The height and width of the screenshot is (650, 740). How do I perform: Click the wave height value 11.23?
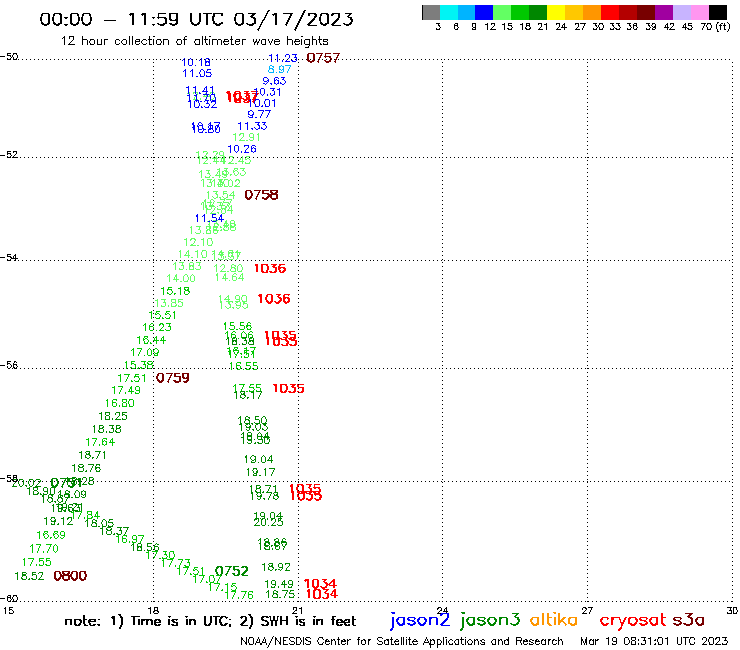[x=283, y=58]
